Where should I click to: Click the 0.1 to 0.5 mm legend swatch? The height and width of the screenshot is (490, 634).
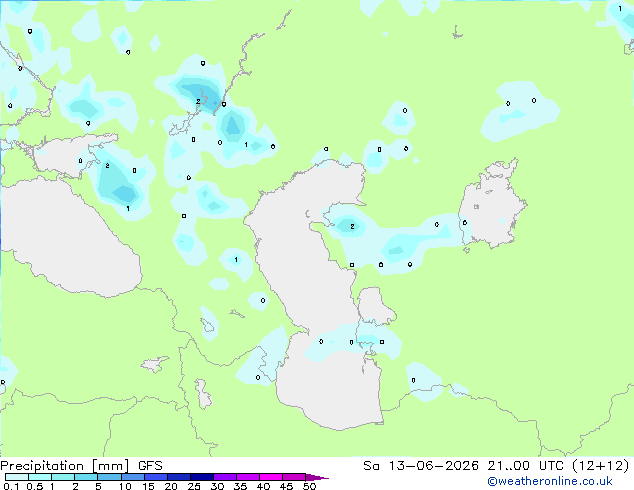17,477
